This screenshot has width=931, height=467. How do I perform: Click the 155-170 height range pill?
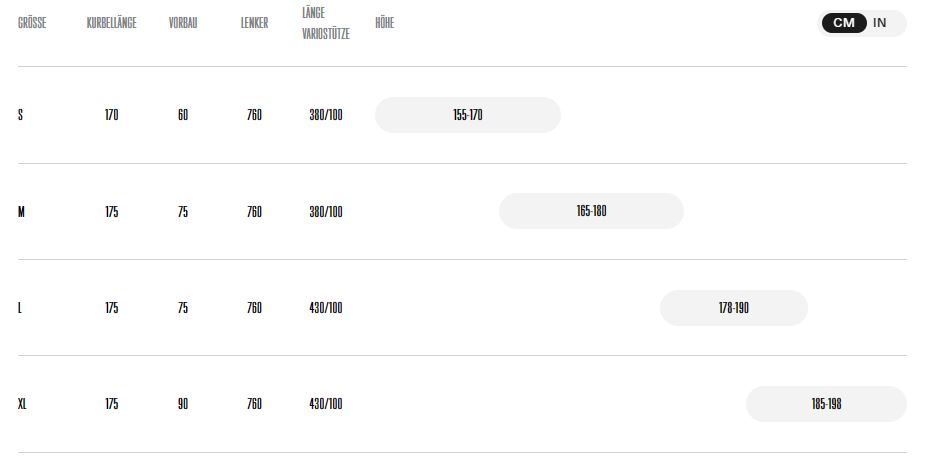(x=468, y=115)
